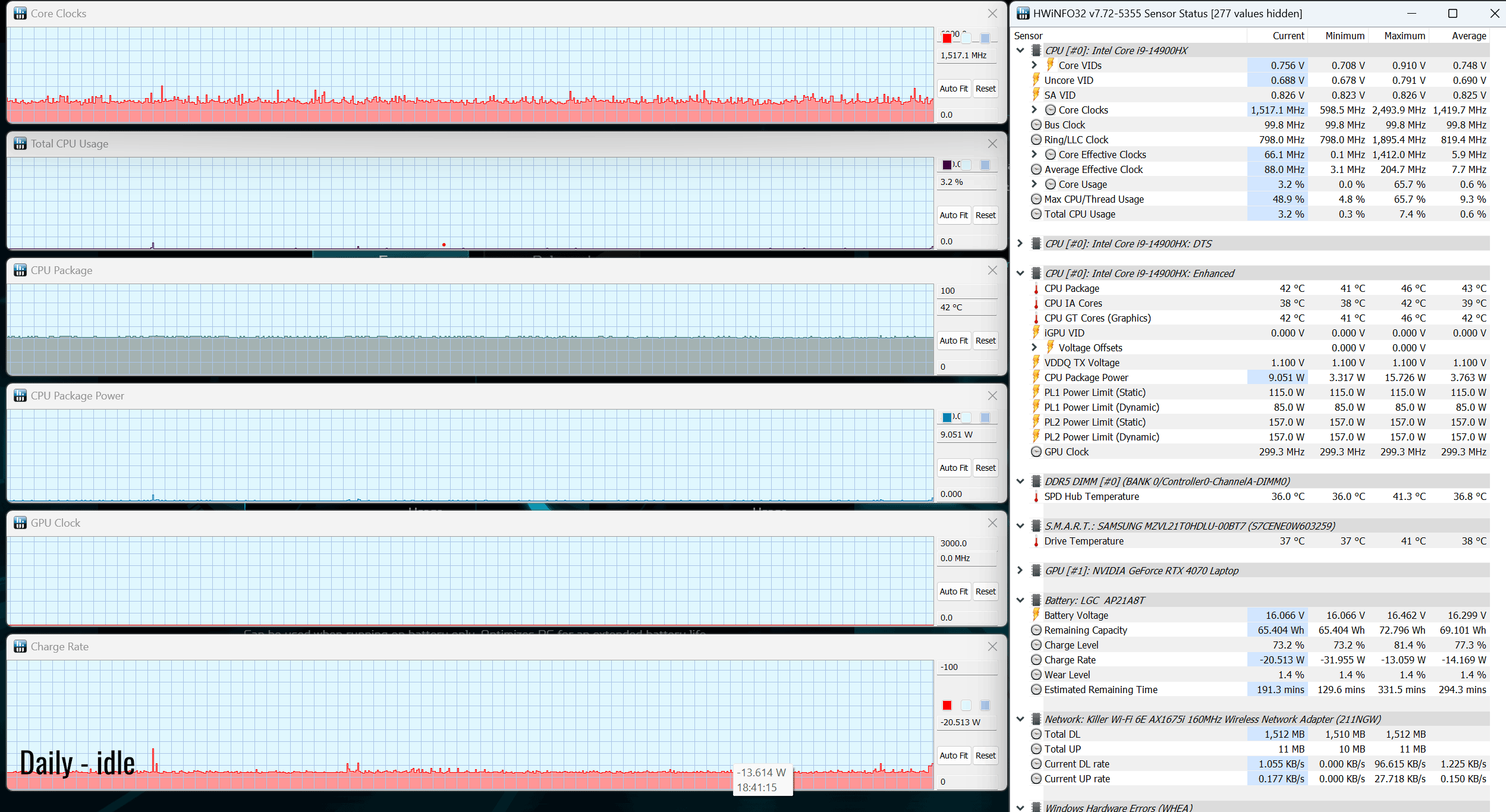This screenshot has width=1506, height=812.
Task: Expand the GPU [#1]: NVIDIA GeForce RTX 4070 group
Action: (x=1021, y=571)
